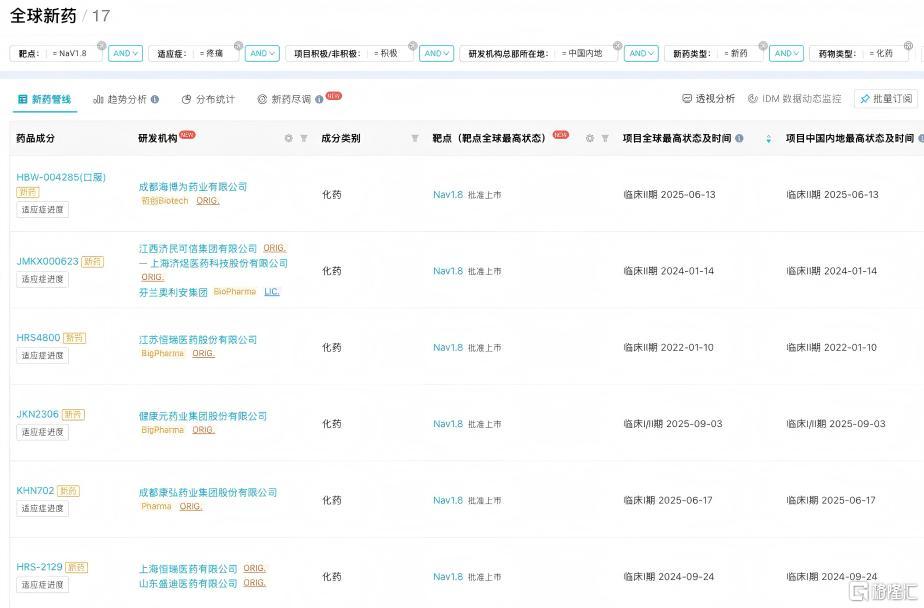Viewport: 924px width, 608px height.
Task: Switch to the 分布统计 tab
Action: tap(208, 100)
